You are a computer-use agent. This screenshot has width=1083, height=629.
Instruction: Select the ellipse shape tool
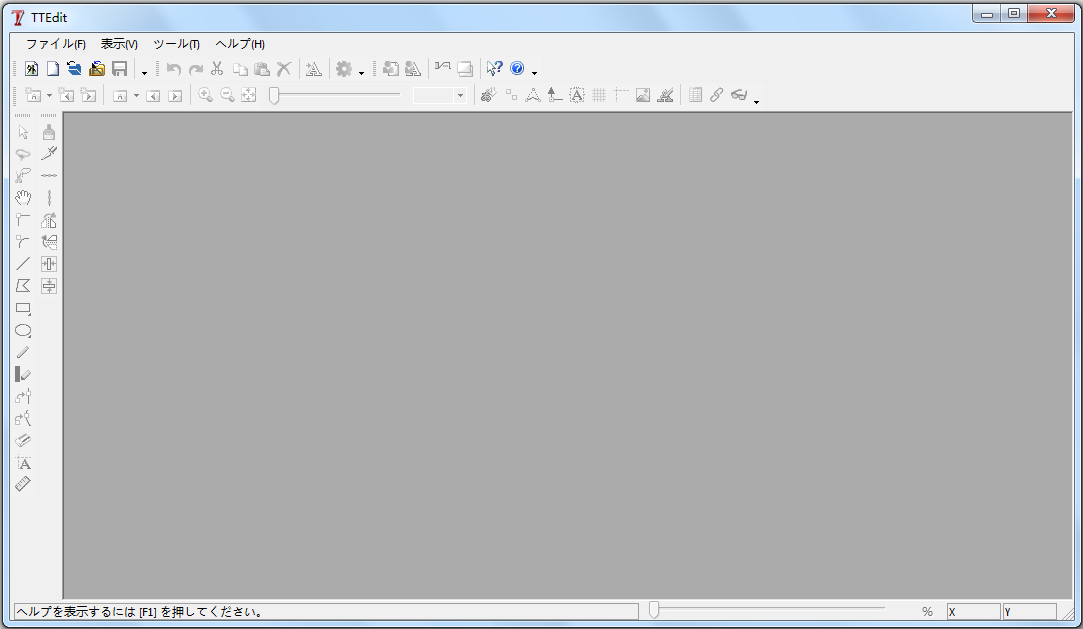pos(24,331)
